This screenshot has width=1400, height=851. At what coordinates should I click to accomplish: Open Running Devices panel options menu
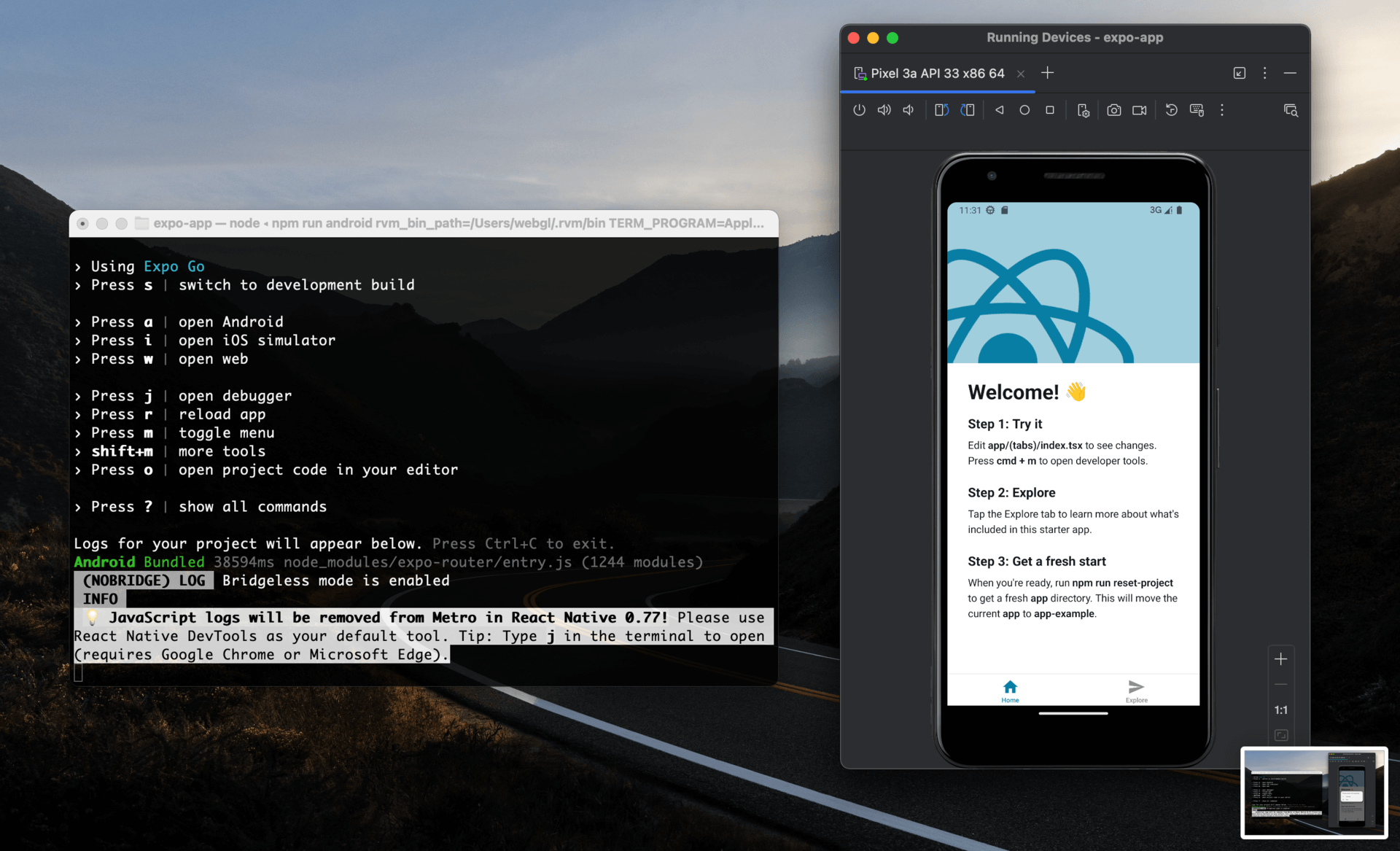[1264, 73]
